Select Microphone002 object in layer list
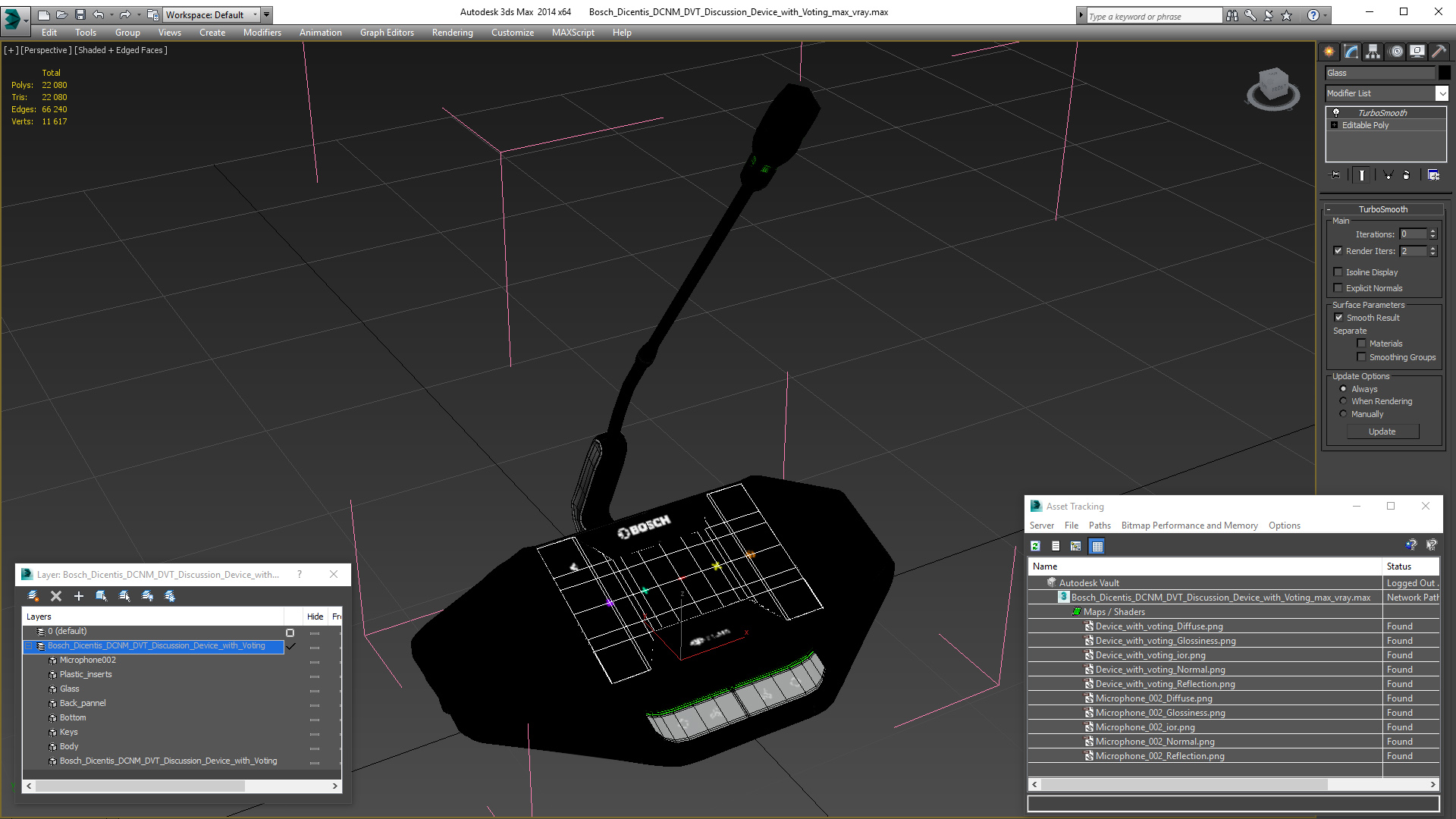This screenshot has width=1456, height=819. [87, 660]
